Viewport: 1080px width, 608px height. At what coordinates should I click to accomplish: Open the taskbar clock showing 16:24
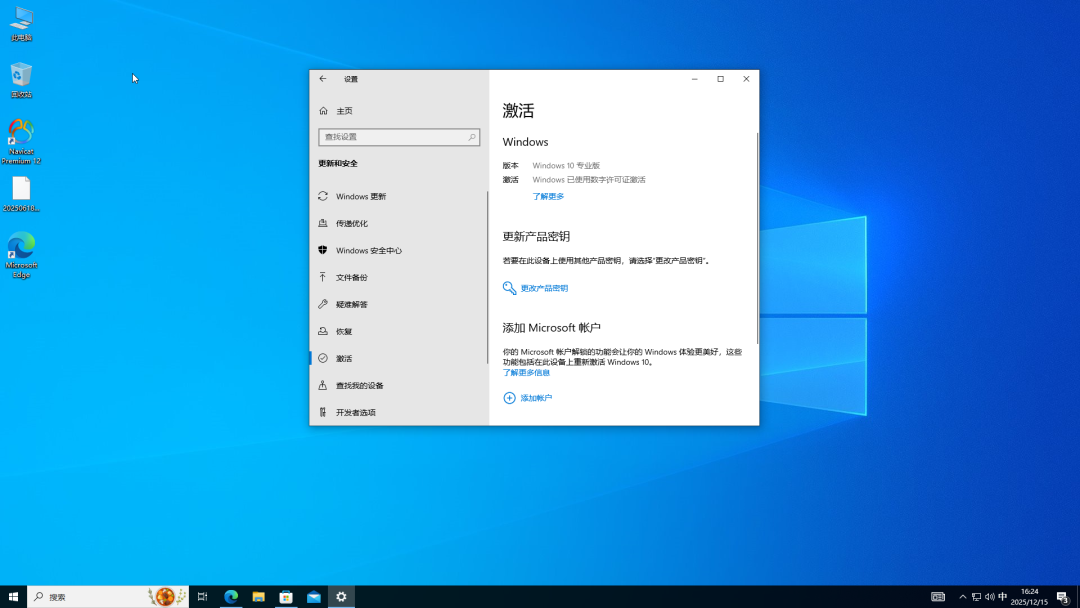click(x=1029, y=597)
